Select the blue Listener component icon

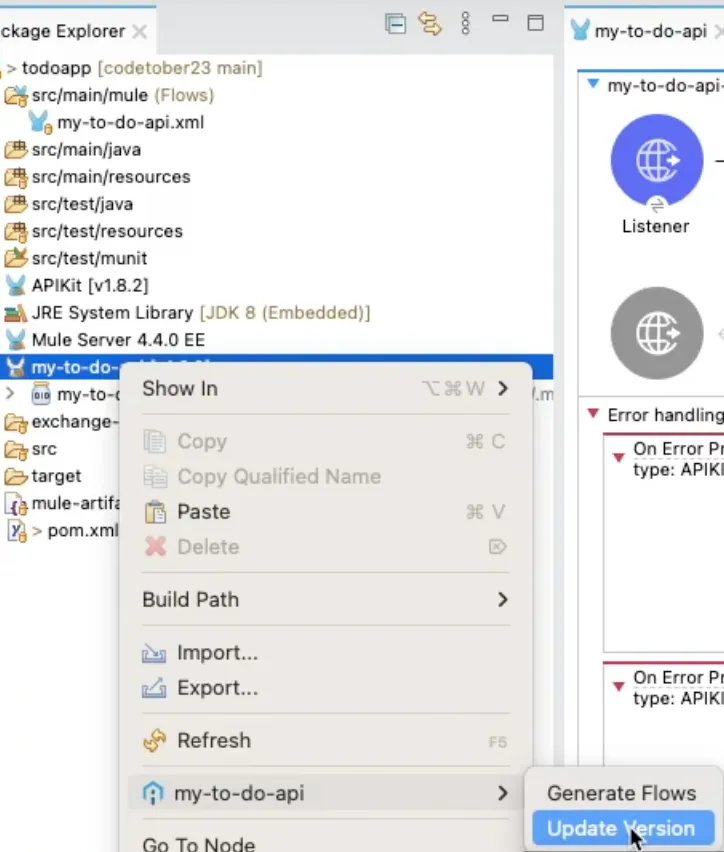(657, 160)
